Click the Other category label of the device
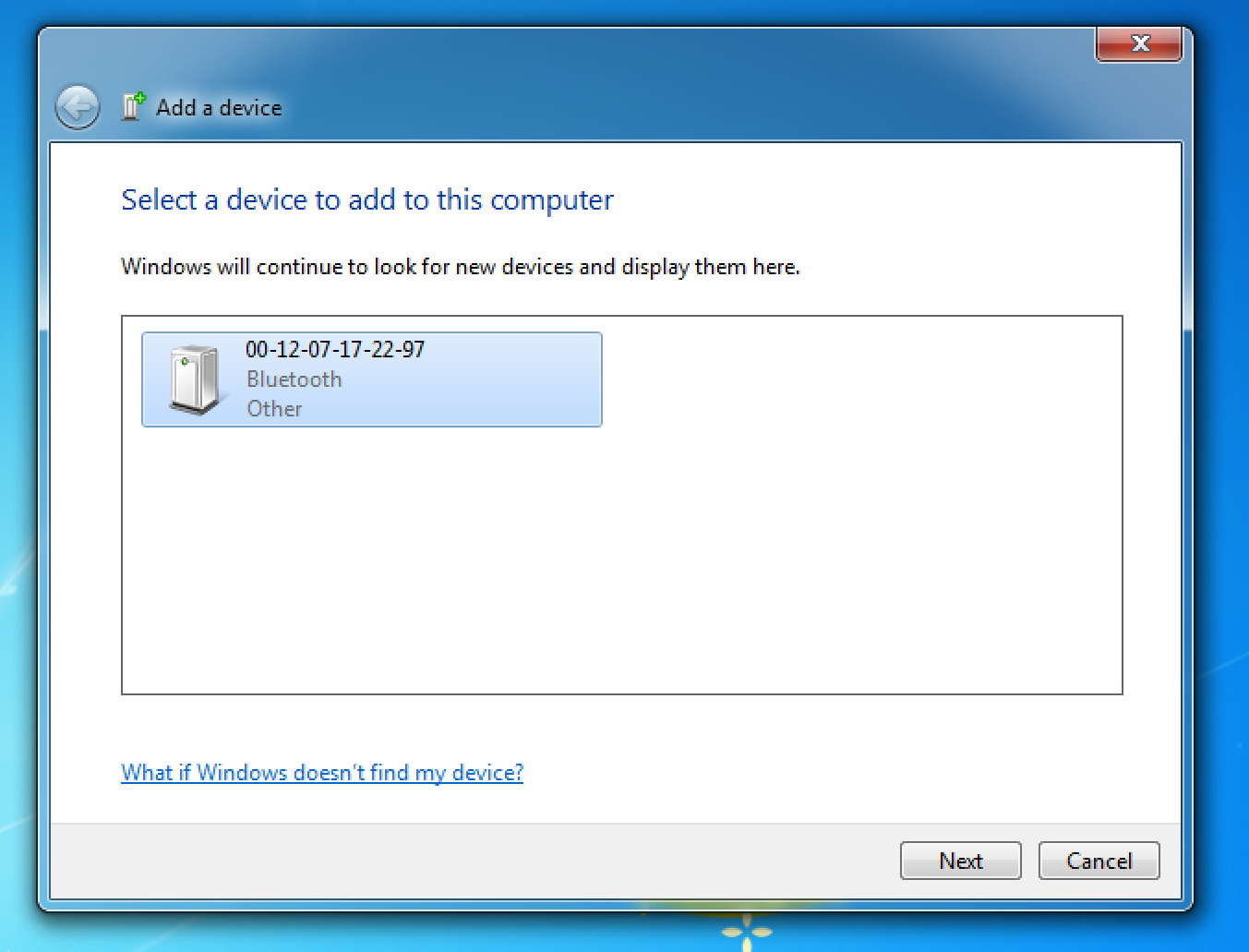 [274, 409]
